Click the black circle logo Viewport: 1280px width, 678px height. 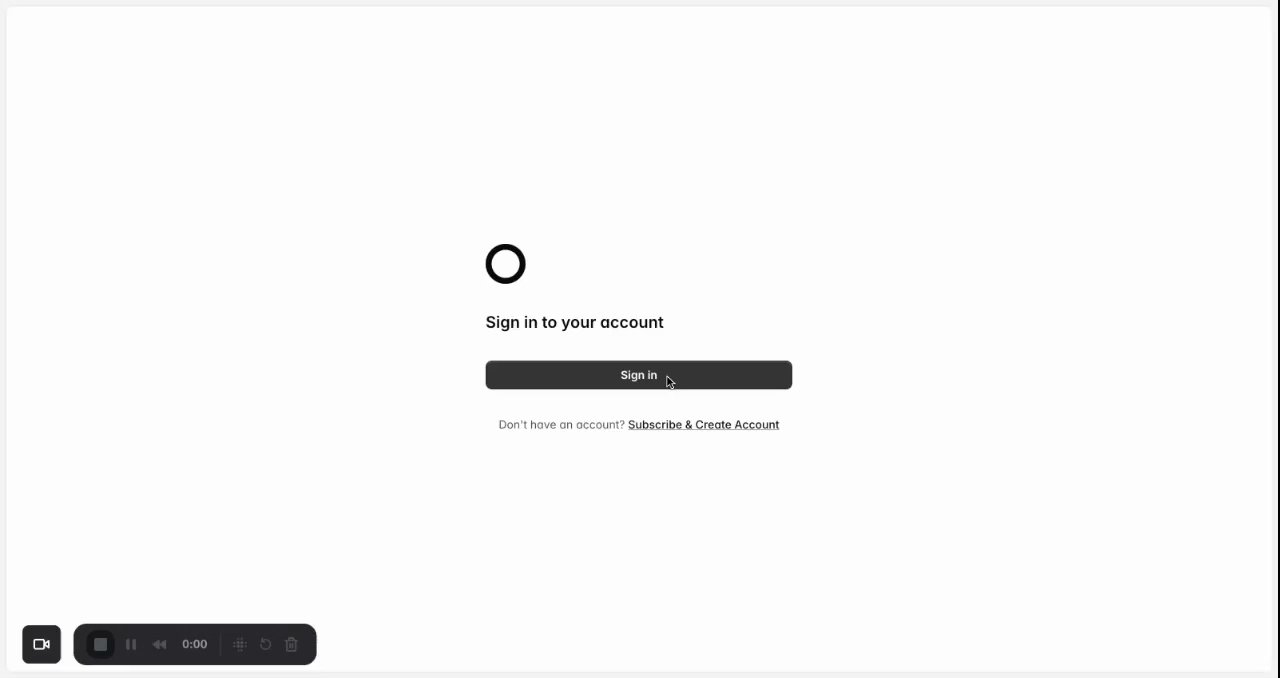pyautogui.click(x=505, y=264)
